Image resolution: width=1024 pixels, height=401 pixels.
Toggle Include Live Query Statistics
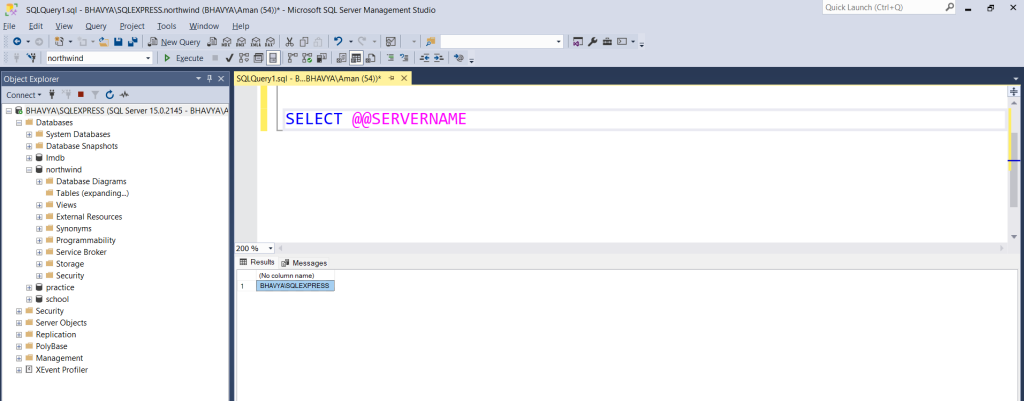(307, 58)
